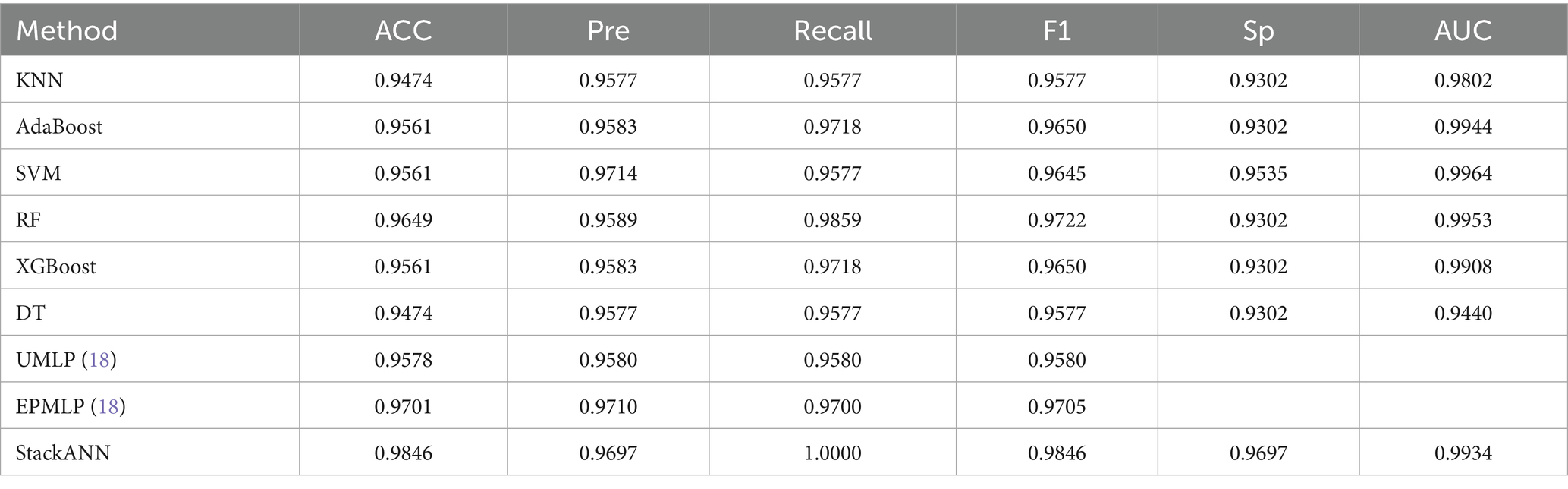This screenshot has width=1568, height=489.
Task: Select the KNN method name cell
Action: click(39, 80)
